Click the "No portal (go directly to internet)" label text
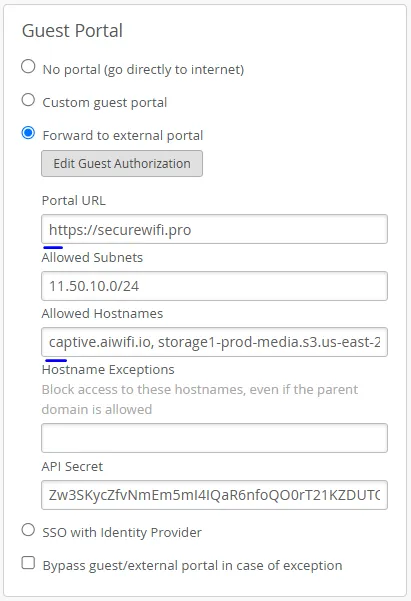 point(143,70)
